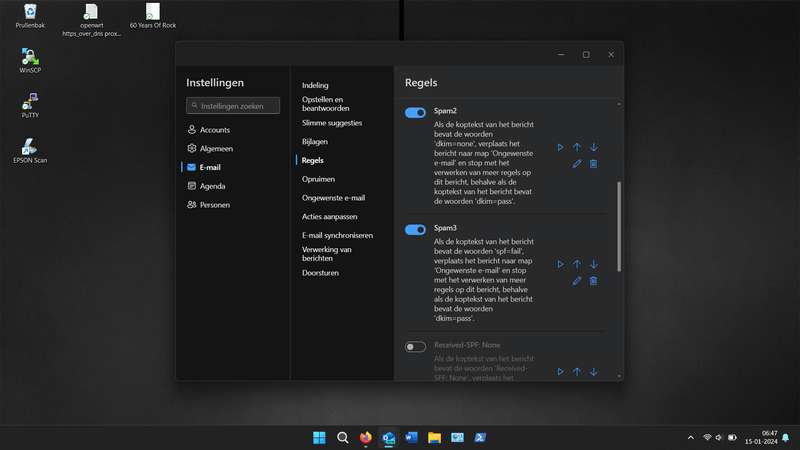Close the Instellingen window
The height and width of the screenshot is (450, 800).
[x=611, y=55]
